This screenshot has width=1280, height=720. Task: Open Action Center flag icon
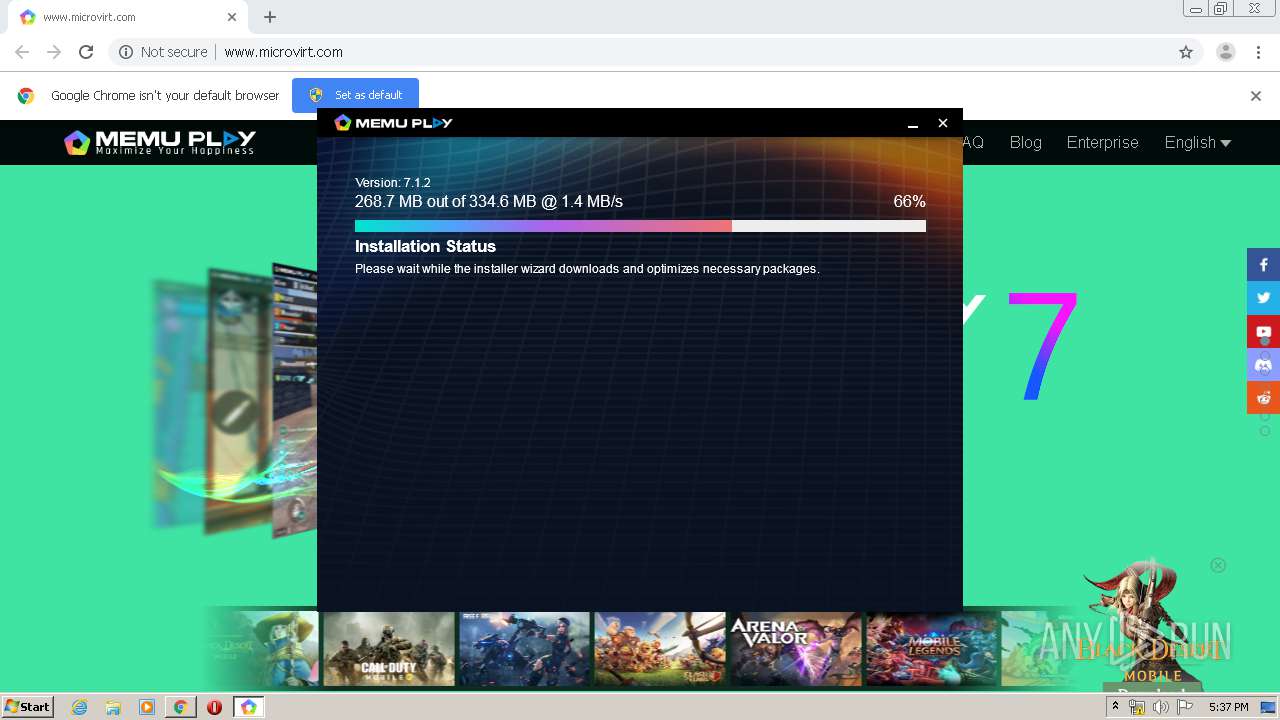pyautogui.click(x=1185, y=707)
